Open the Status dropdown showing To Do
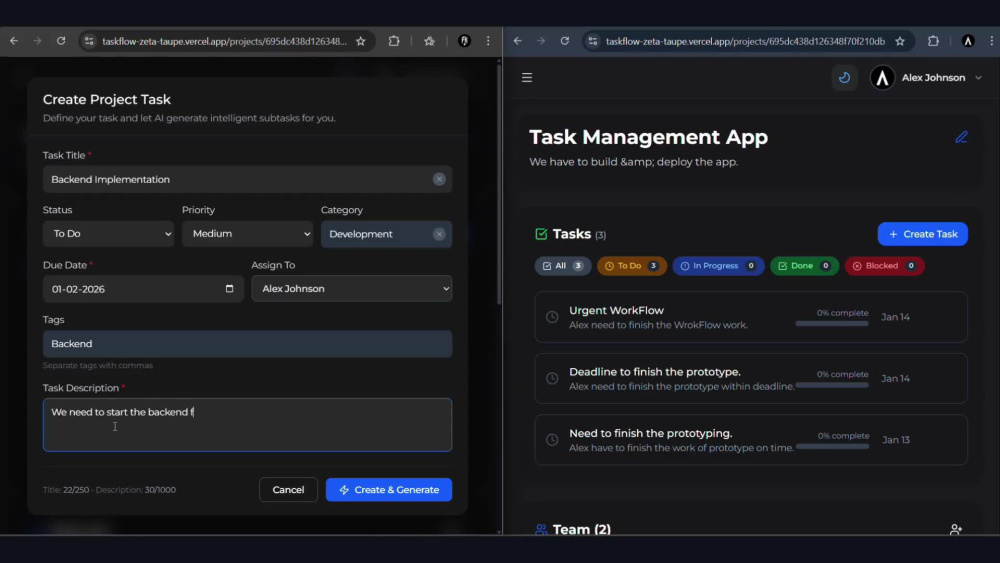Image resolution: width=1000 pixels, height=563 pixels. coord(108,234)
